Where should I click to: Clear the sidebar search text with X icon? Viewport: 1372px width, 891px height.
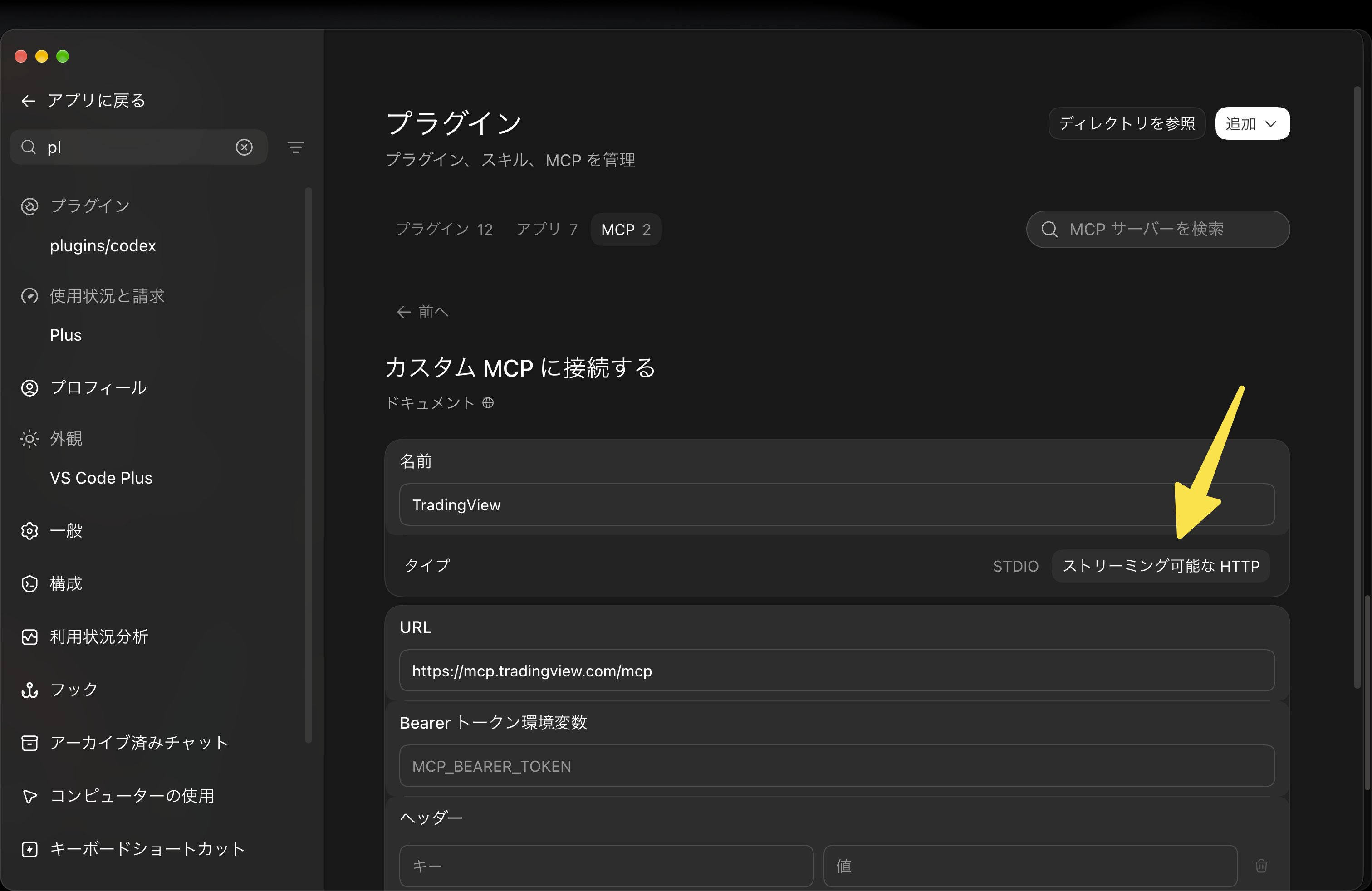(245, 147)
